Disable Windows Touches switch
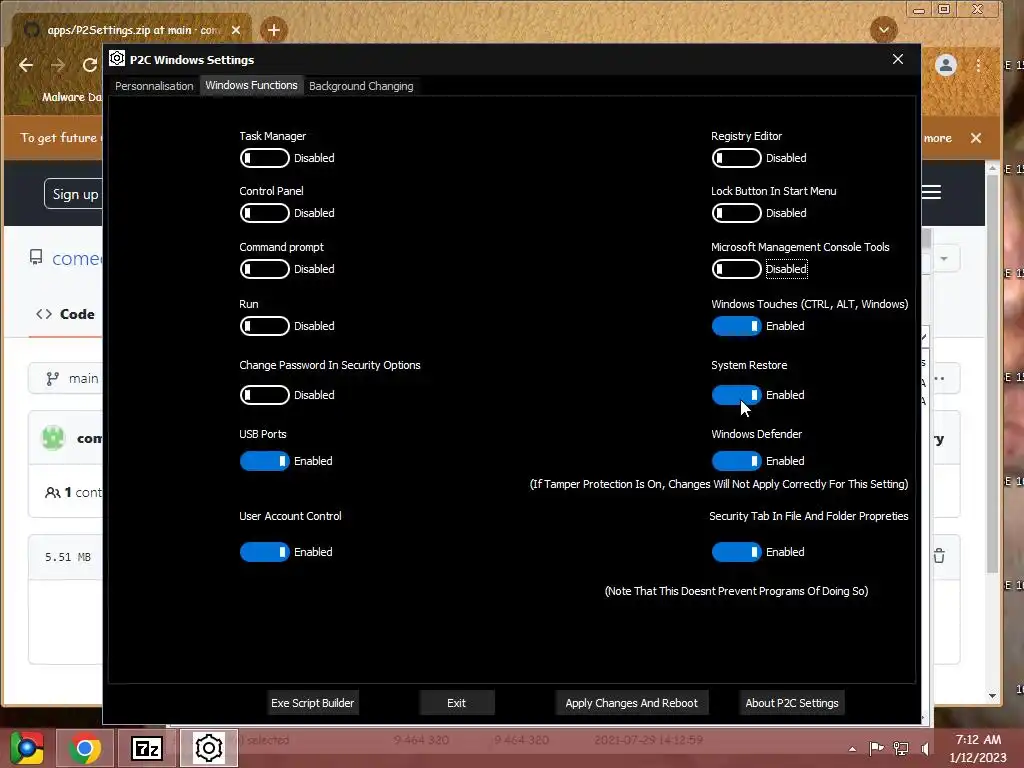This screenshot has height=768, width=1024. [x=736, y=326]
